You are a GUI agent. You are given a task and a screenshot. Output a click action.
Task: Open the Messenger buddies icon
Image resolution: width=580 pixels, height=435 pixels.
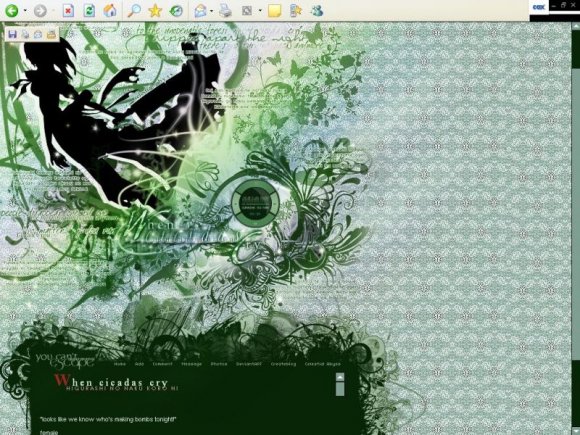click(x=317, y=11)
